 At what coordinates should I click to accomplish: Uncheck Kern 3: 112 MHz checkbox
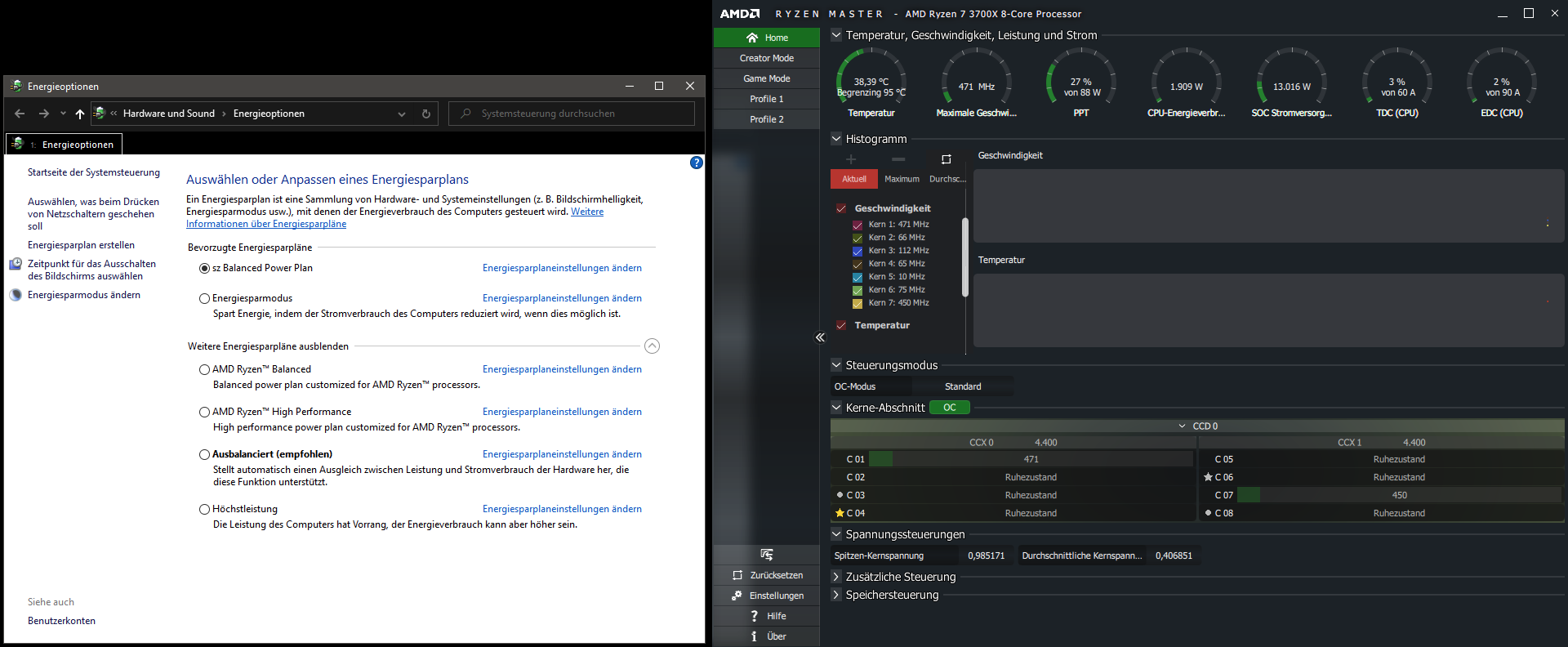857,251
